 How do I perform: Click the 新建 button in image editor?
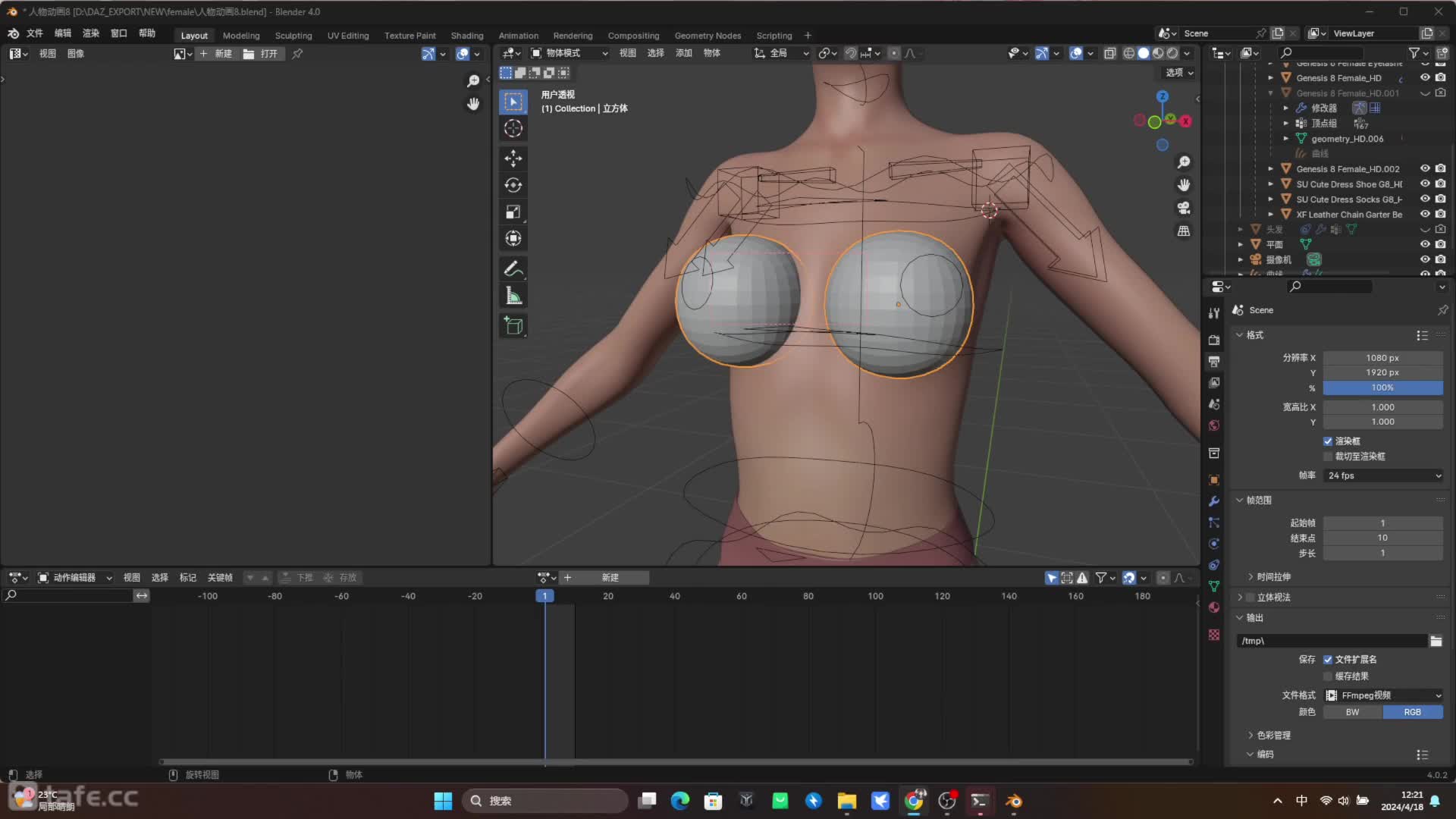(216, 54)
